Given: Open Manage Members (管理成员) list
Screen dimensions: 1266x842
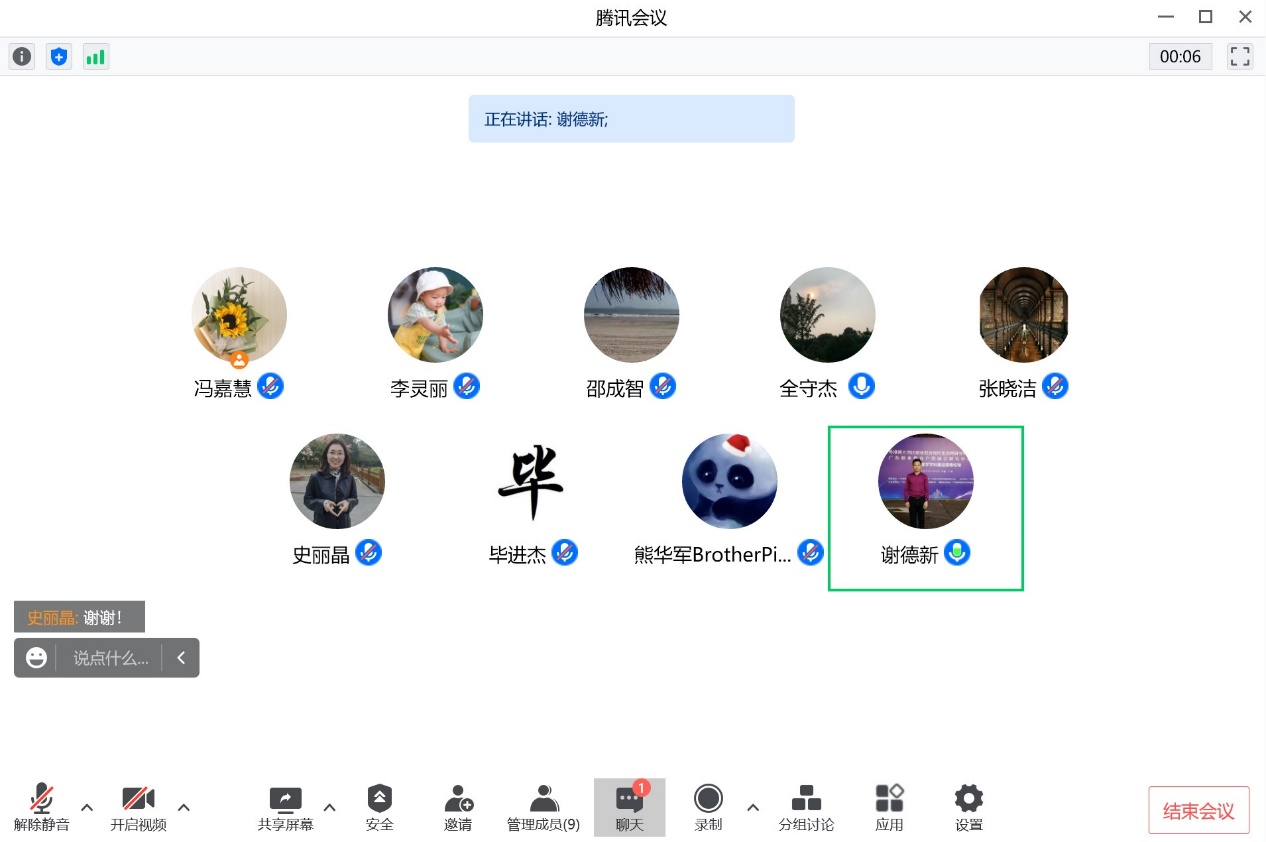Looking at the screenshot, I should coord(543,808).
